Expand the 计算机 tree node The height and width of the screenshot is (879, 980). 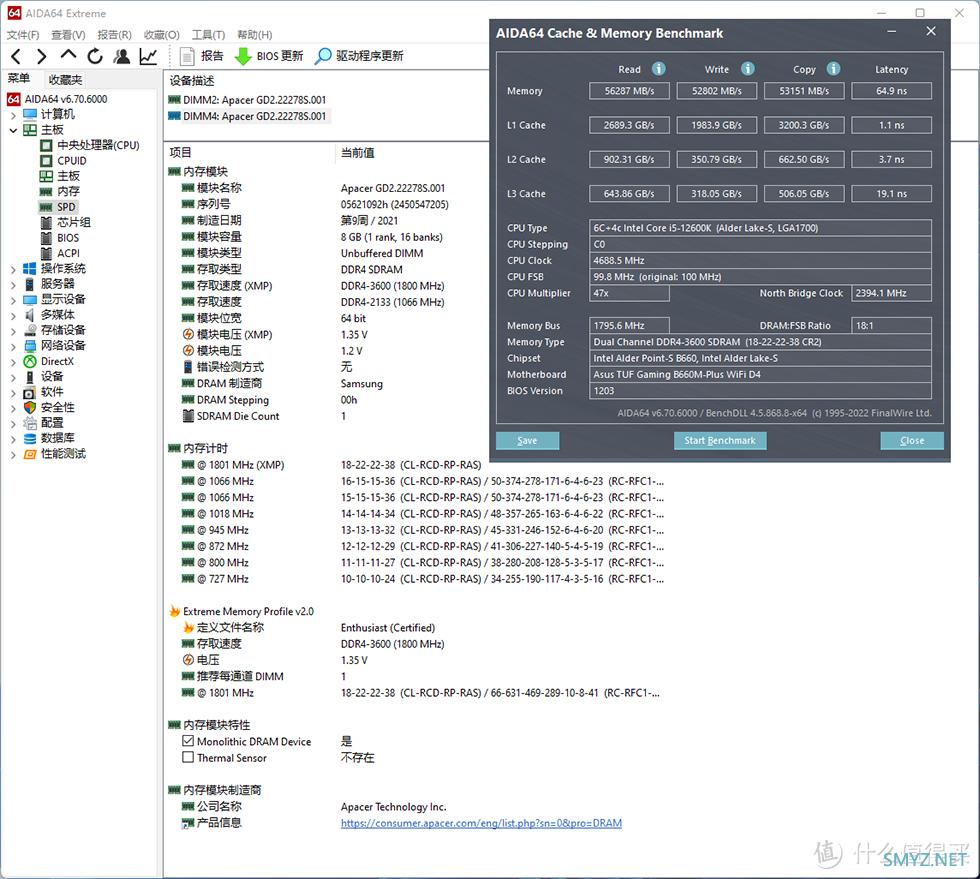pos(13,115)
